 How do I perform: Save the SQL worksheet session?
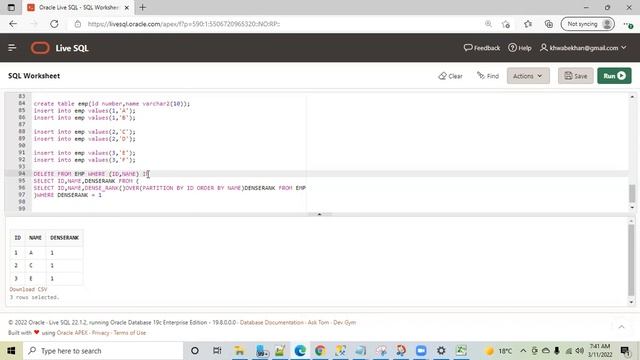pyautogui.click(x=576, y=76)
